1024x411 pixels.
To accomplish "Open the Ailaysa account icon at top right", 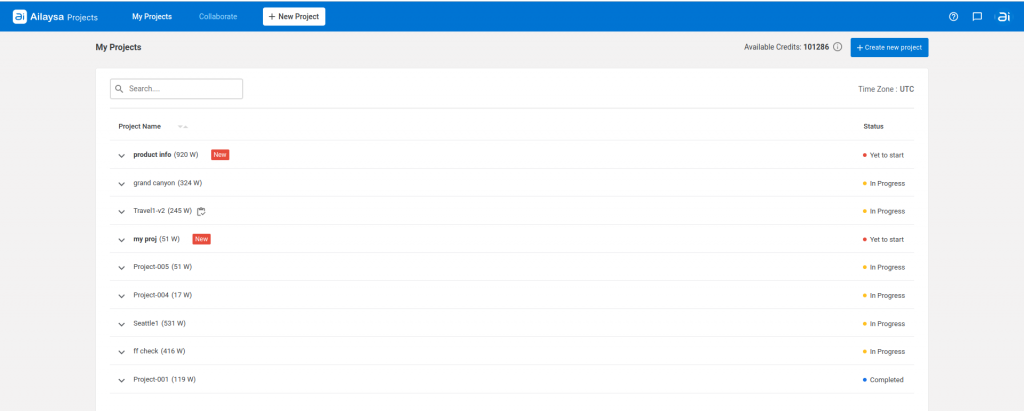I will tap(1003, 17).
